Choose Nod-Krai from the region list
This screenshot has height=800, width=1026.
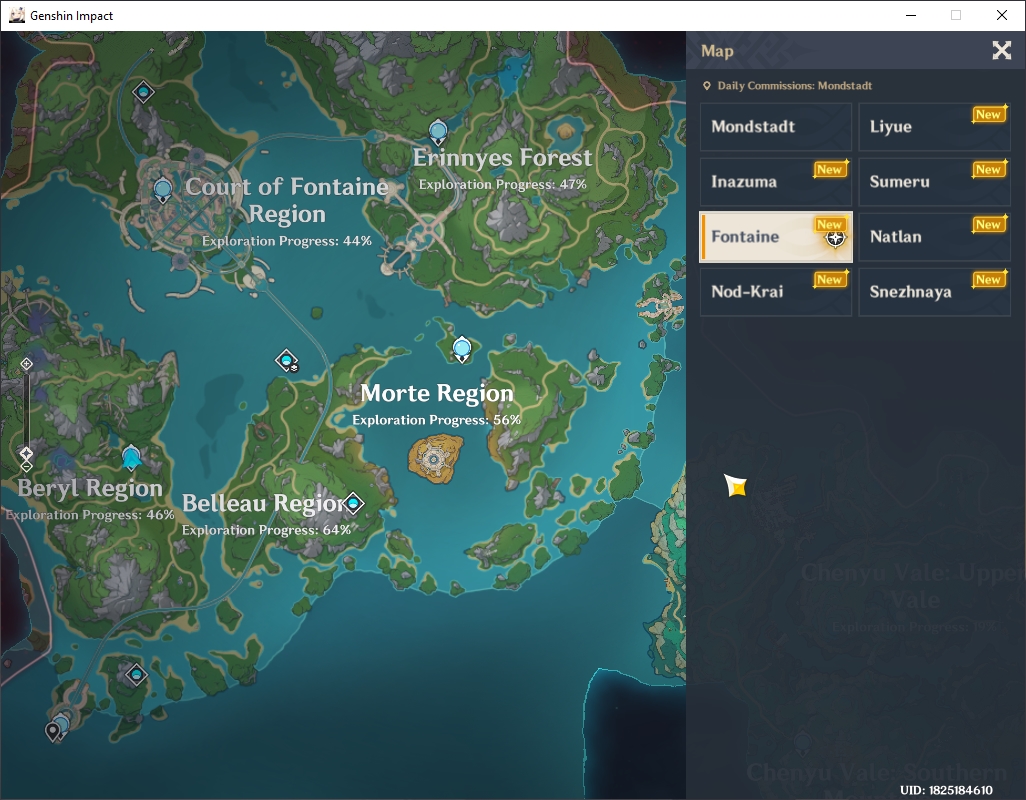(775, 291)
